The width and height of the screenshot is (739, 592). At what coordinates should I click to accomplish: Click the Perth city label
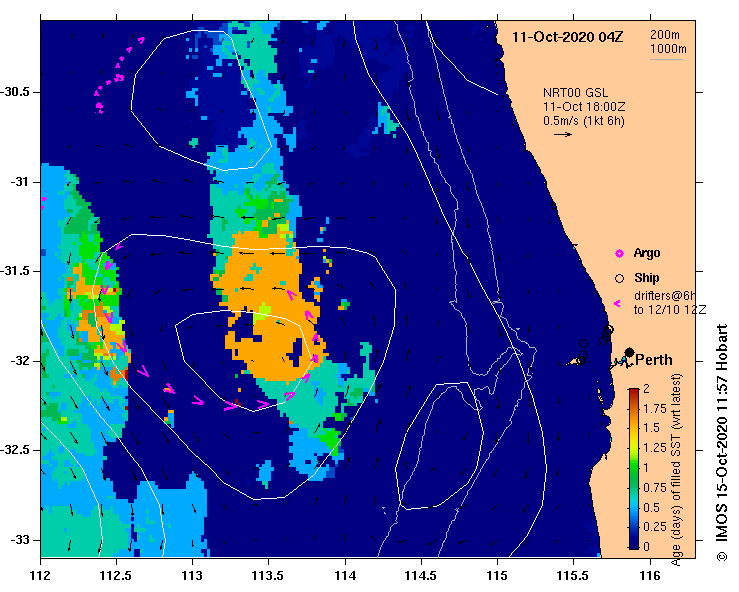point(654,360)
